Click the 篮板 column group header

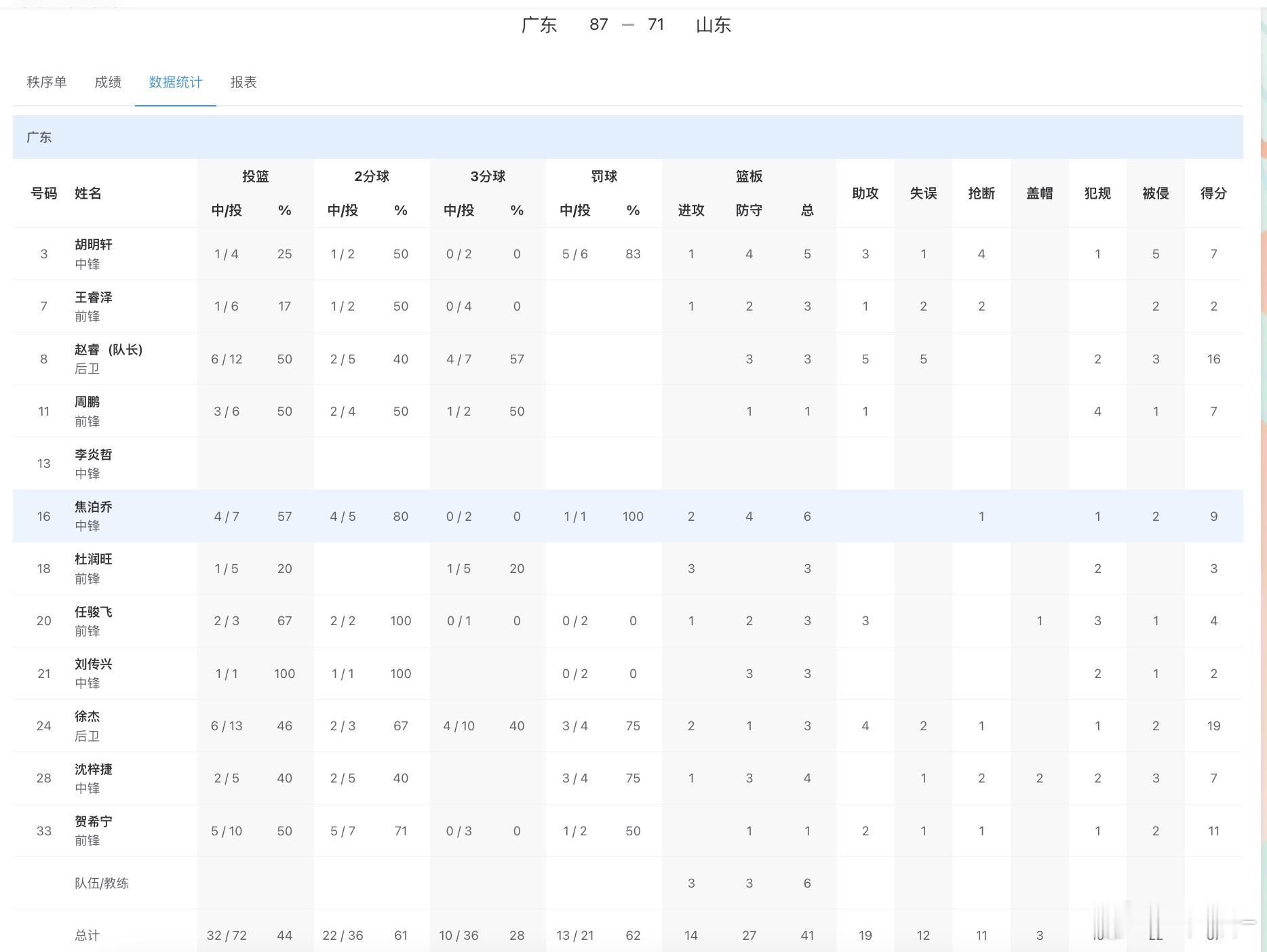pyautogui.click(x=749, y=176)
